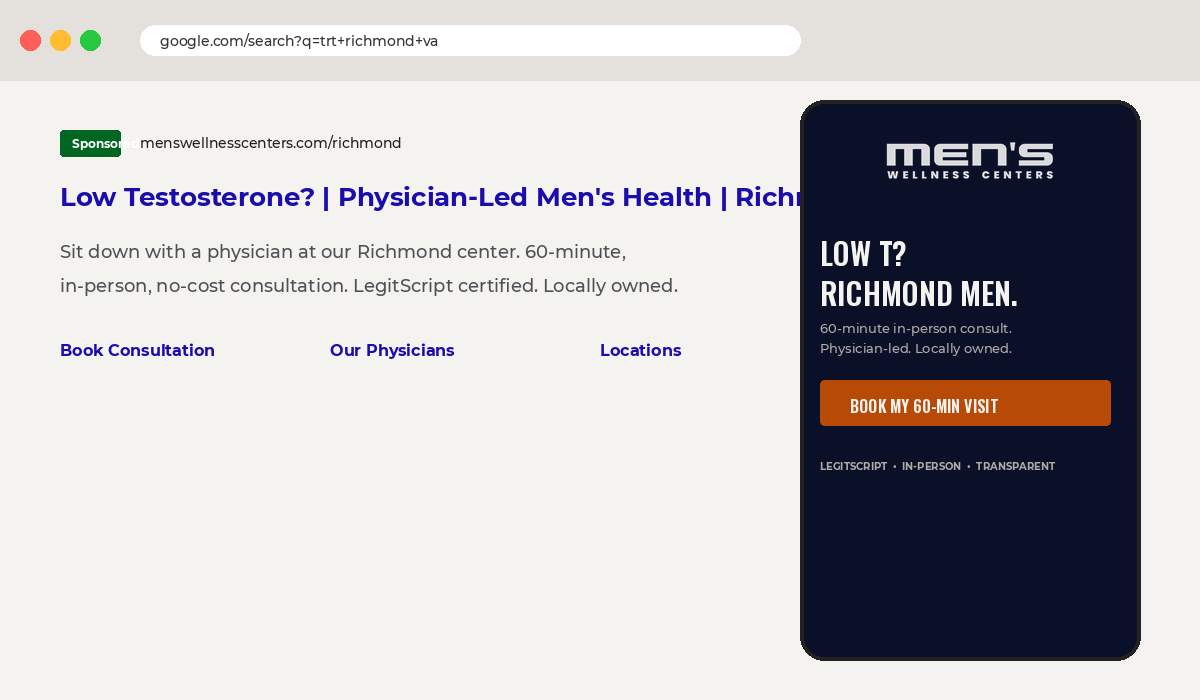Open the Locations sitelink

(x=640, y=350)
